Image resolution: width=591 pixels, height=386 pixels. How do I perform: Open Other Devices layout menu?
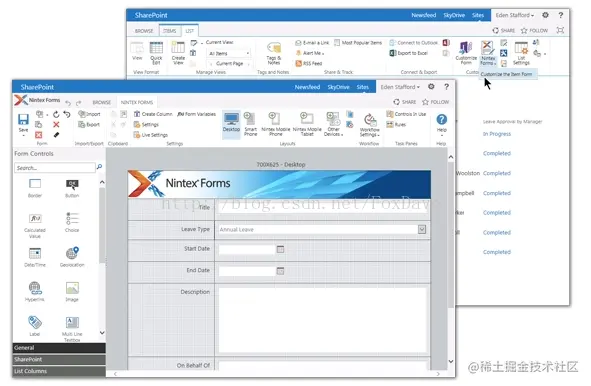coord(334,124)
